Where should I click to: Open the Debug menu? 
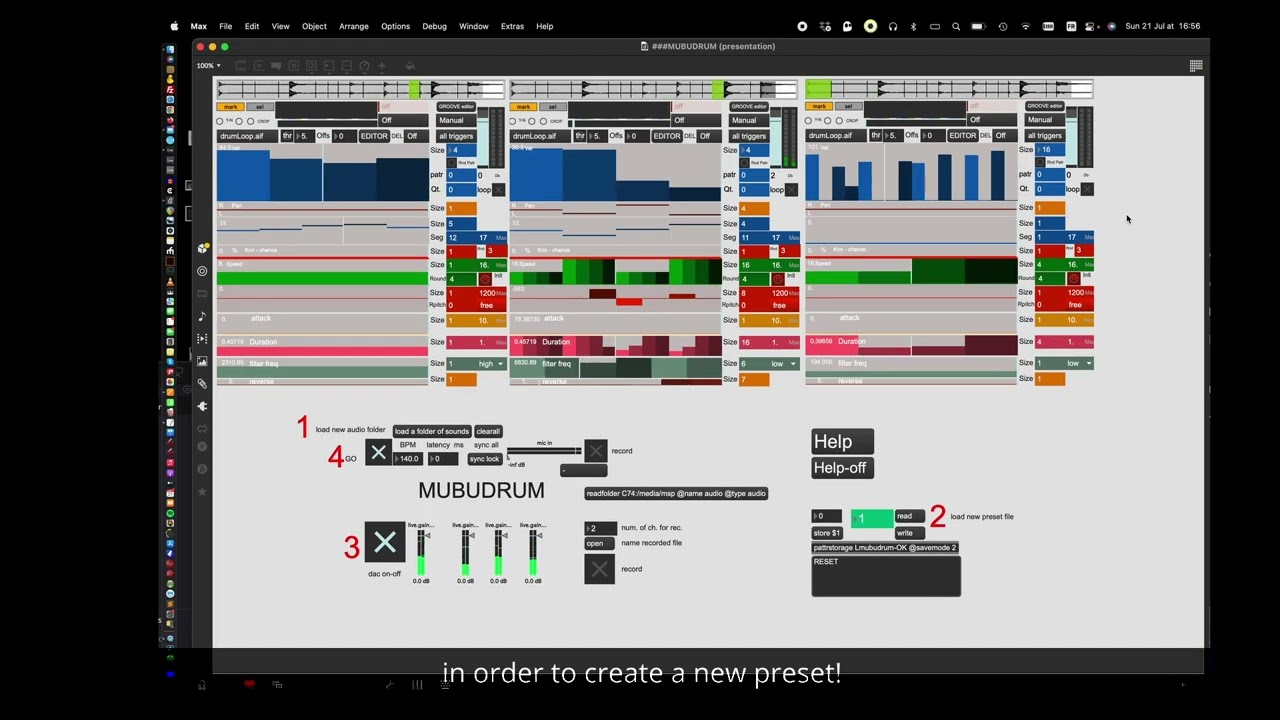[x=434, y=26]
